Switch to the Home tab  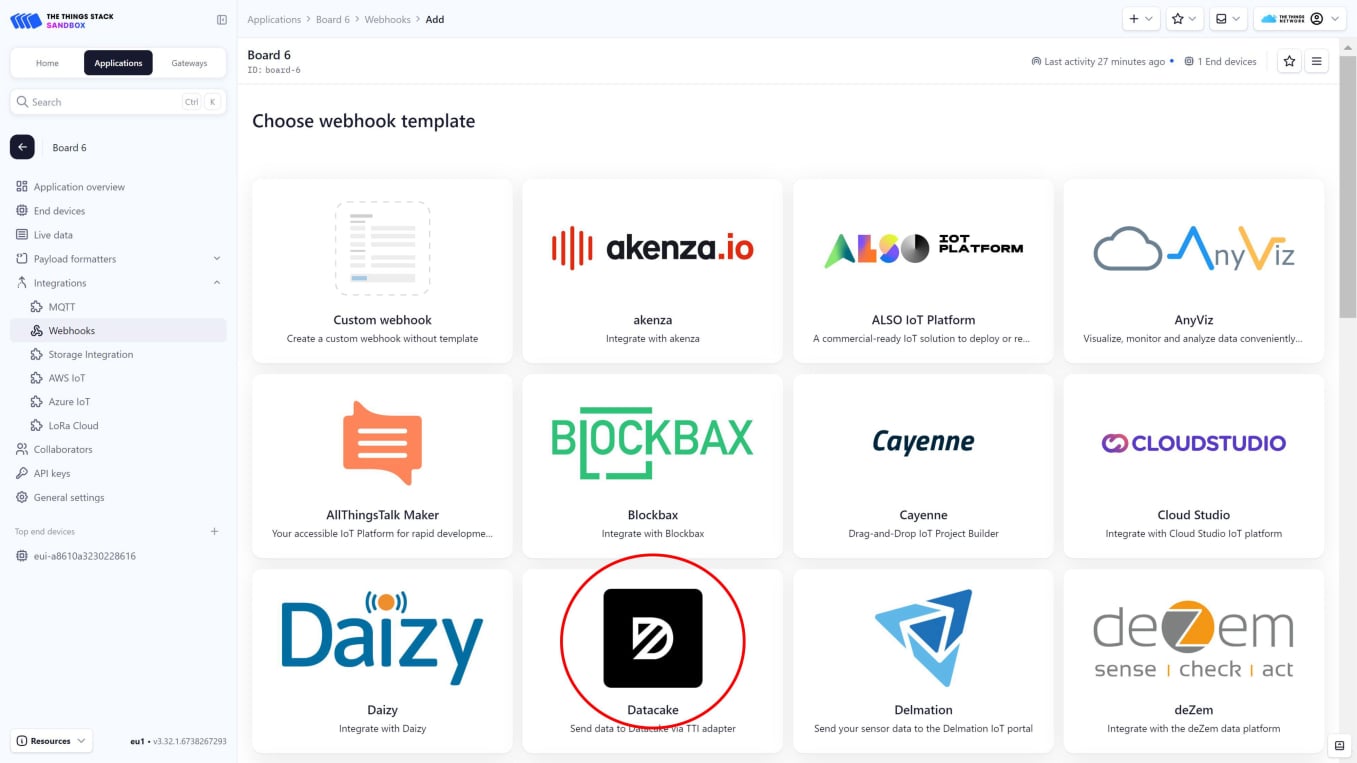46,62
